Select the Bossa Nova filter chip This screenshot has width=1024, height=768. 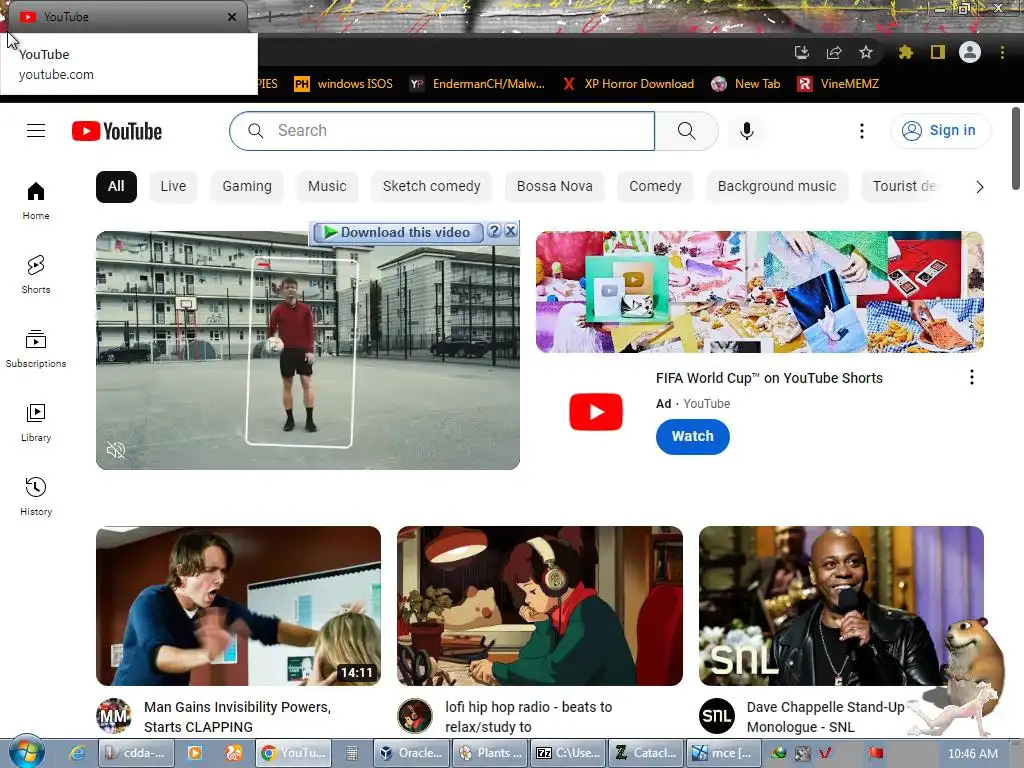pyautogui.click(x=554, y=187)
